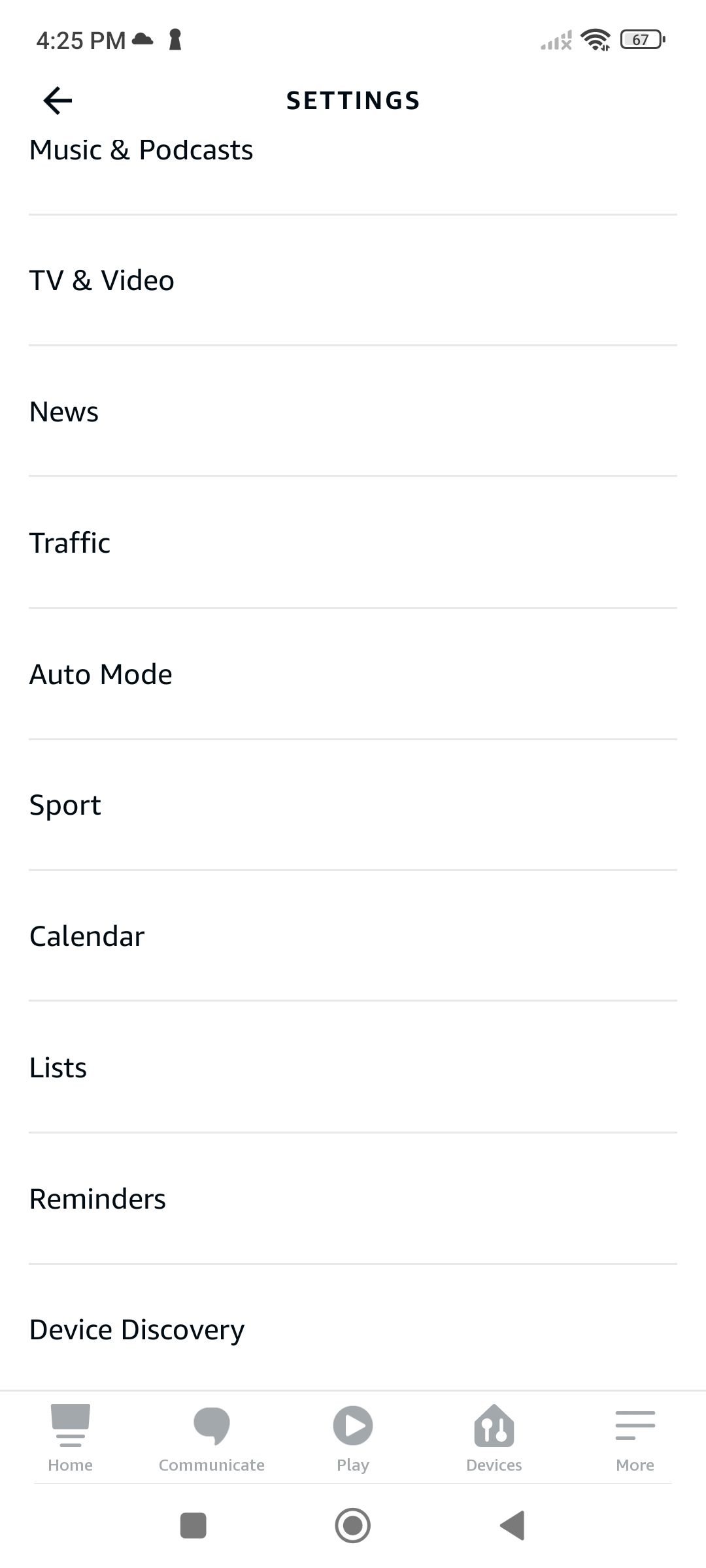Go to Traffic settings
Image resolution: width=706 pixels, height=1568 pixels.
click(70, 543)
